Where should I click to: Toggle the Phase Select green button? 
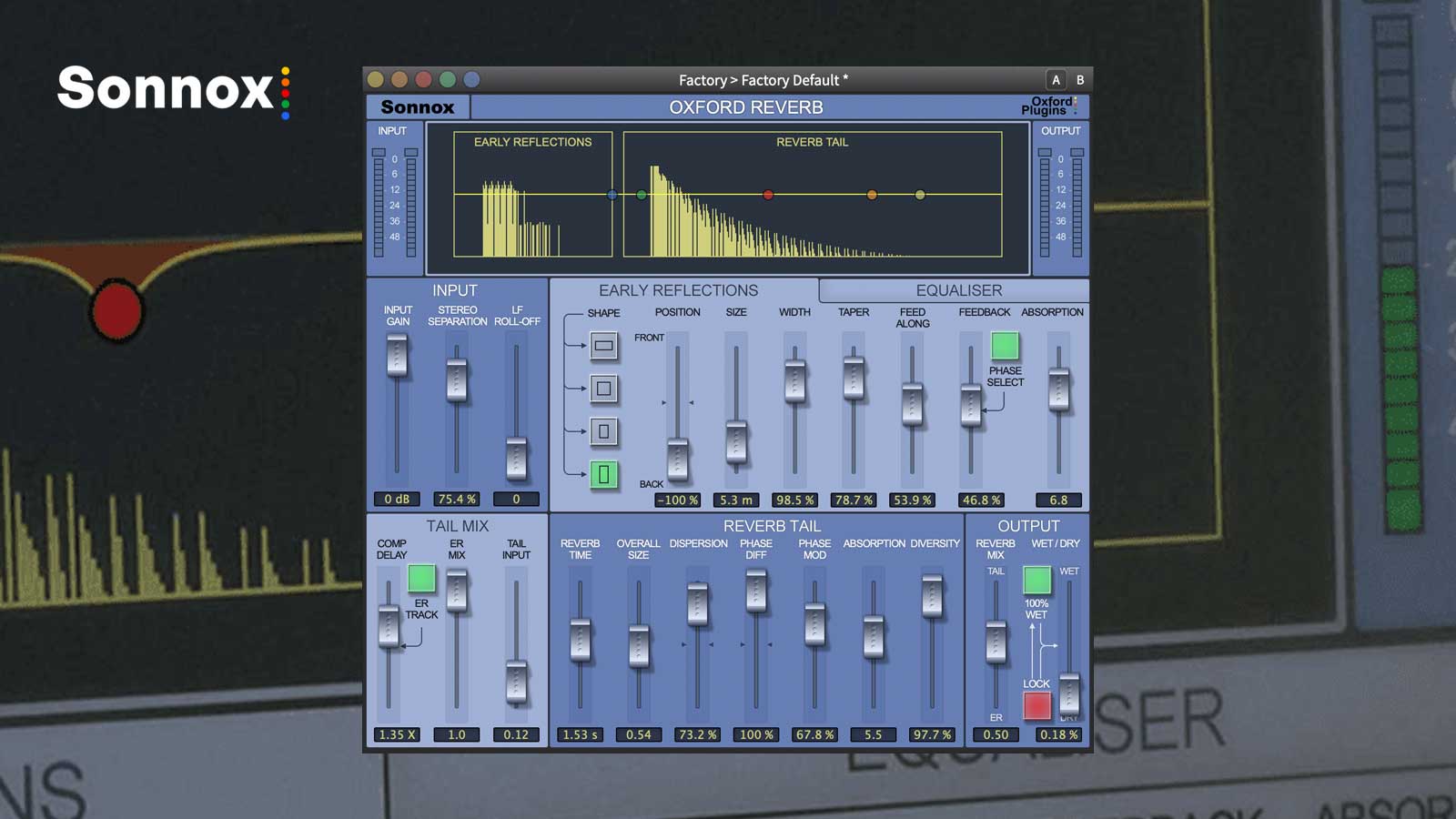1005,346
